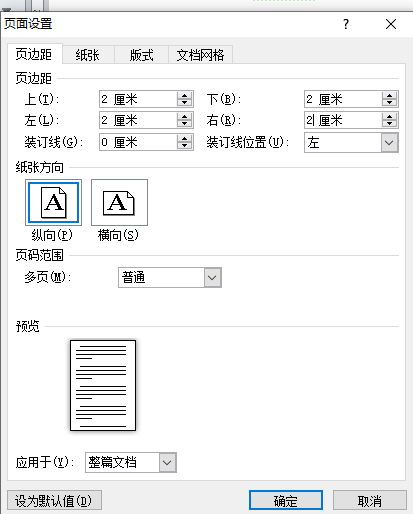Open the 多页(M) dropdown showing 普通
The width and height of the screenshot is (413, 514).
coord(170,277)
